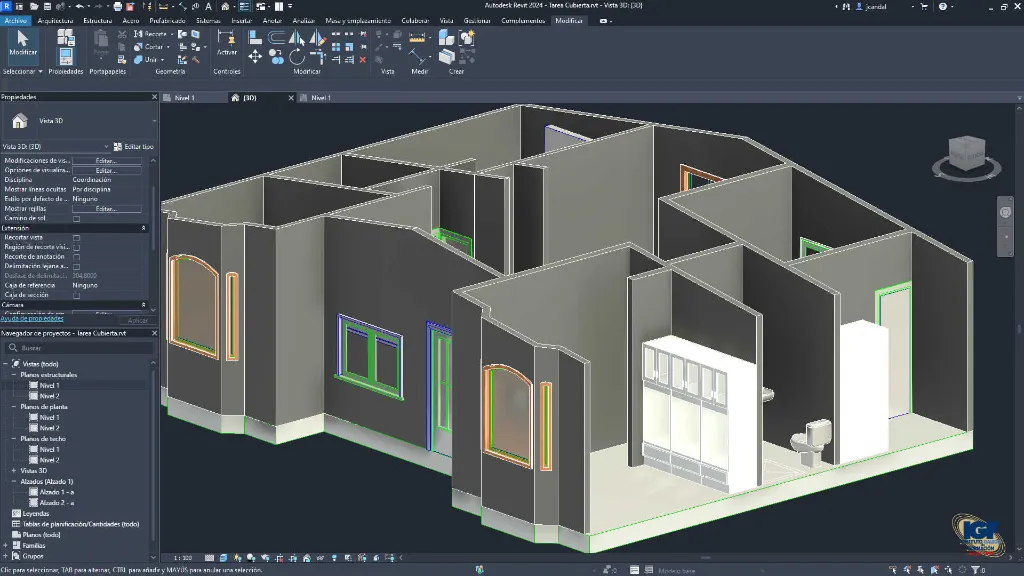The height and width of the screenshot is (576, 1024).
Task: Toggle Delimitación lejana activa checkbox
Action: point(76,266)
